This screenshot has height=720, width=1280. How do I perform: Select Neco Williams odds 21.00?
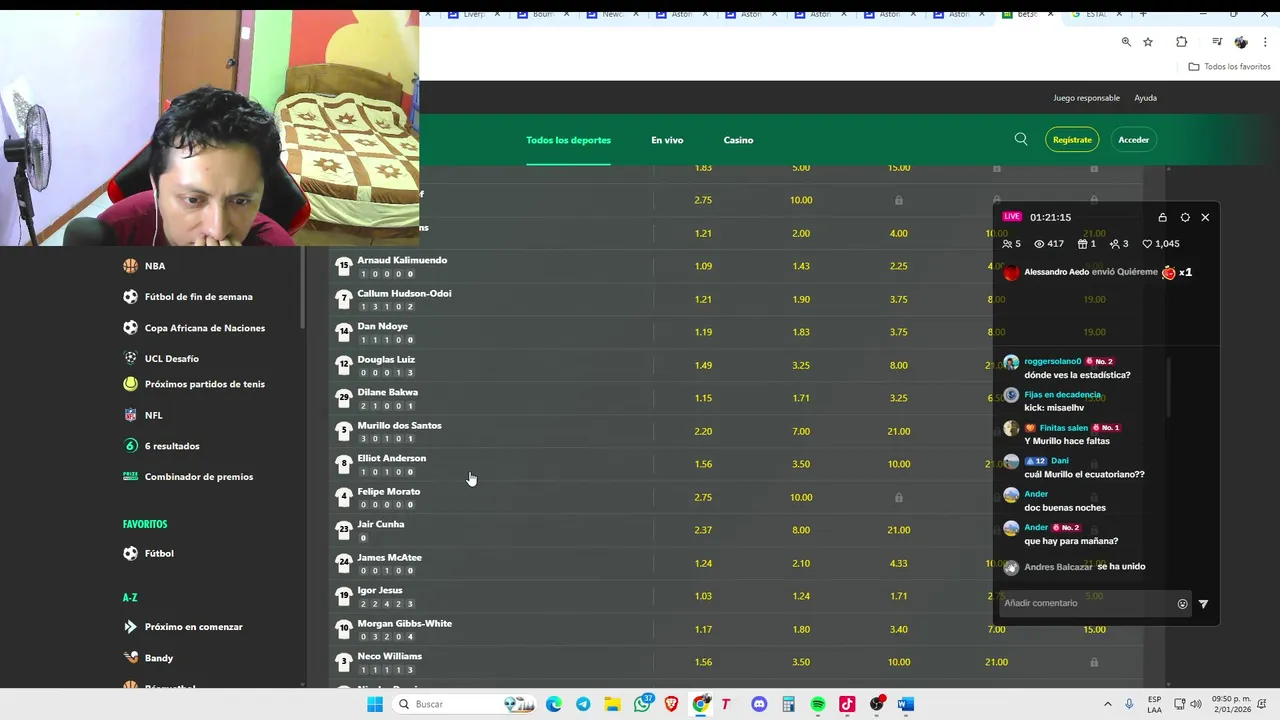[996, 662]
